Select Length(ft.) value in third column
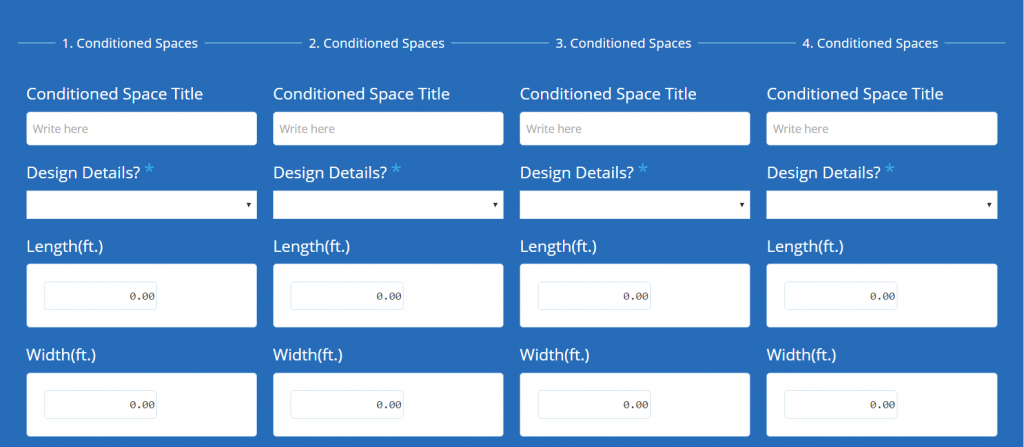Viewport: 1024px width, 447px height. (594, 296)
